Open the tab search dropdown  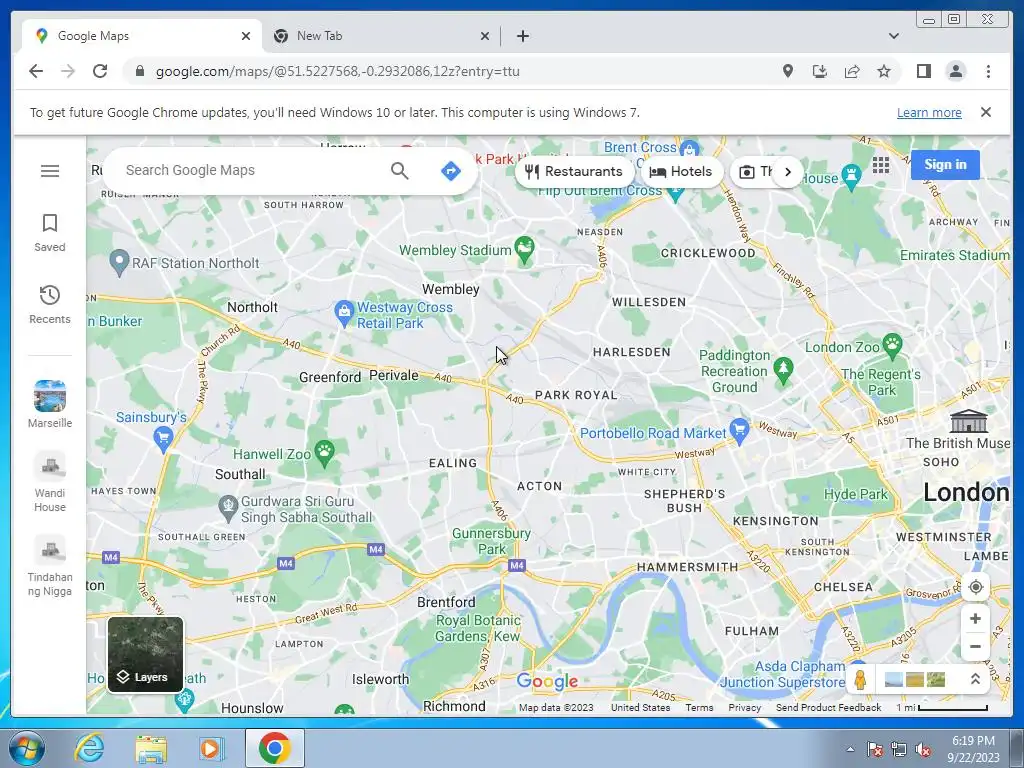point(893,36)
